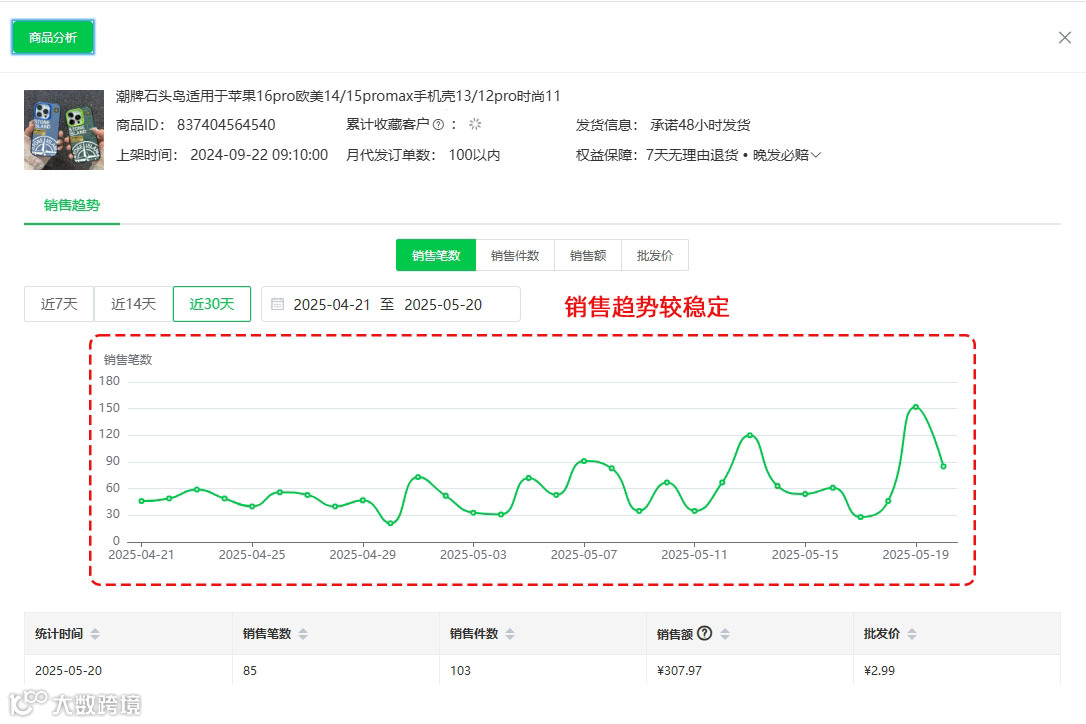1086x724 pixels.
Task: Click the first chart point on 2025-04-21
Action: coord(141,501)
